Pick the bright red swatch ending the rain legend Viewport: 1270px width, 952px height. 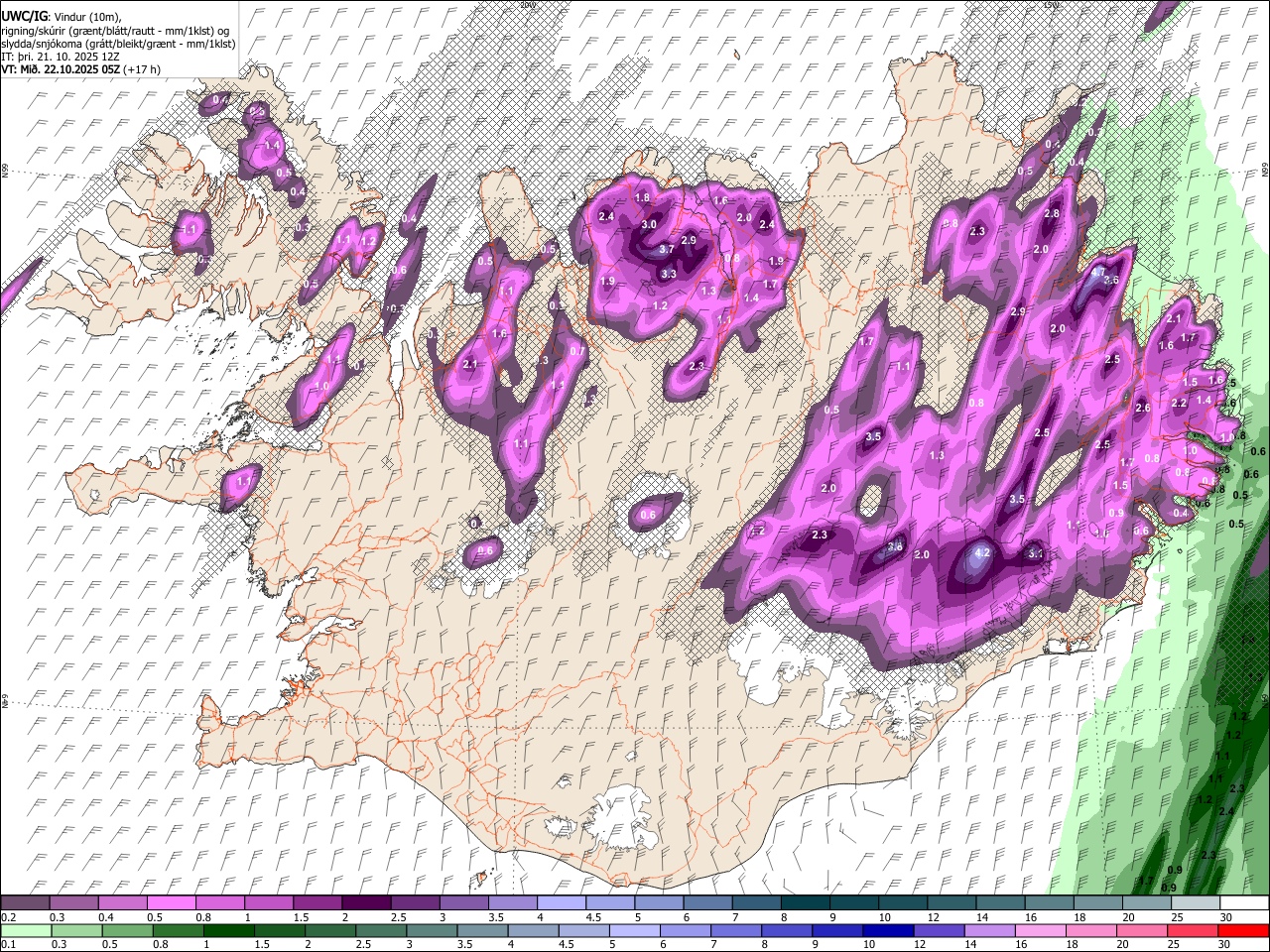(1242, 931)
